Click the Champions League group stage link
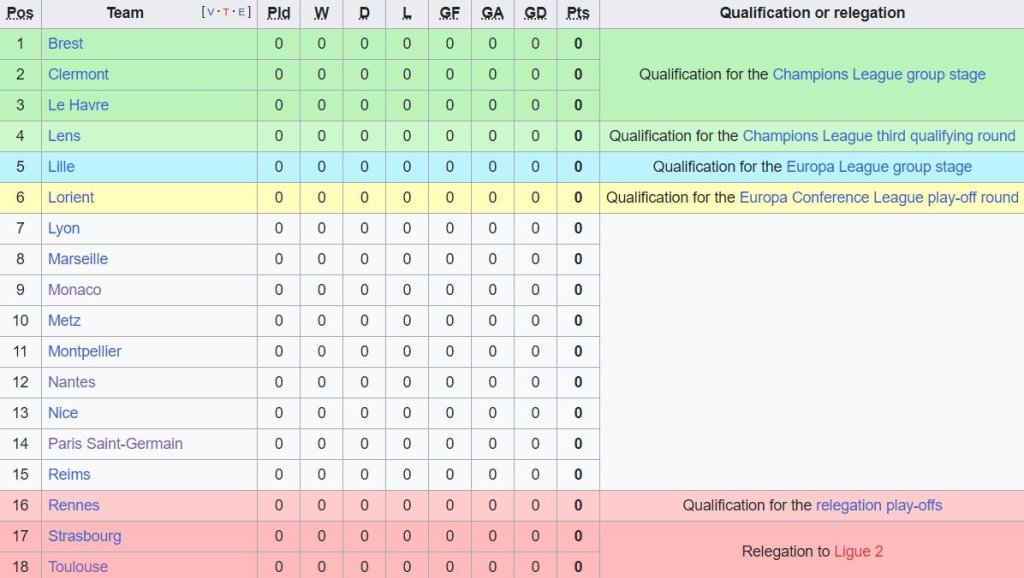Viewport: 1024px width, 578px height. pos(879,74)
